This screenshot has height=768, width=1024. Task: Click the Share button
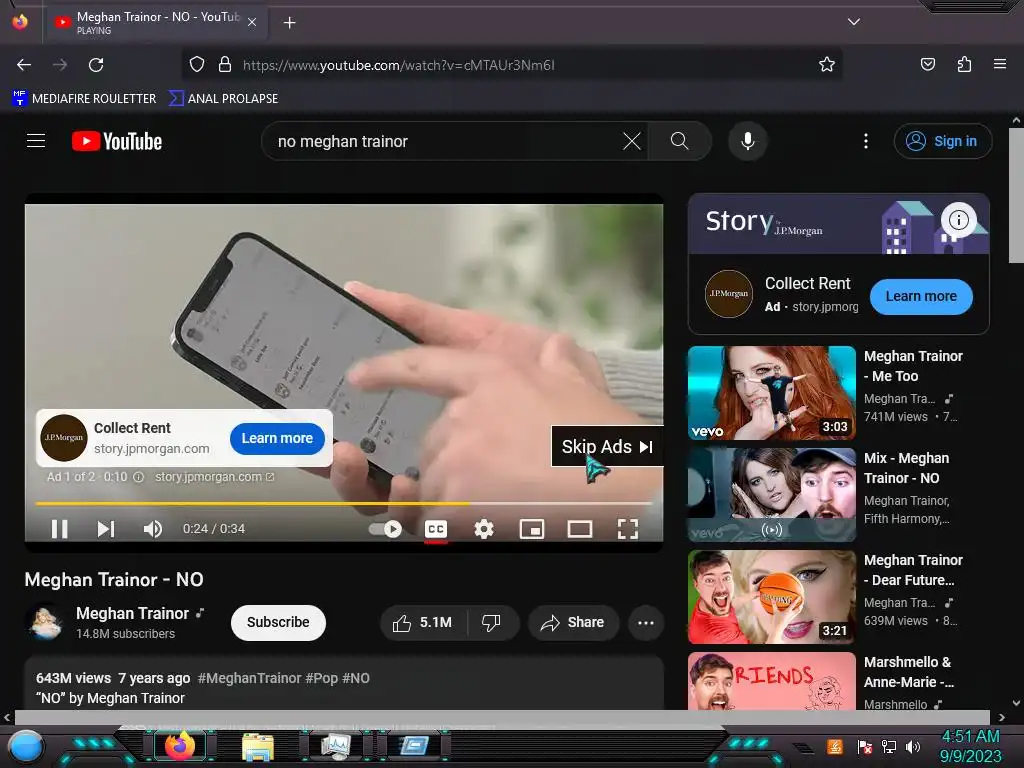(573, 622)
